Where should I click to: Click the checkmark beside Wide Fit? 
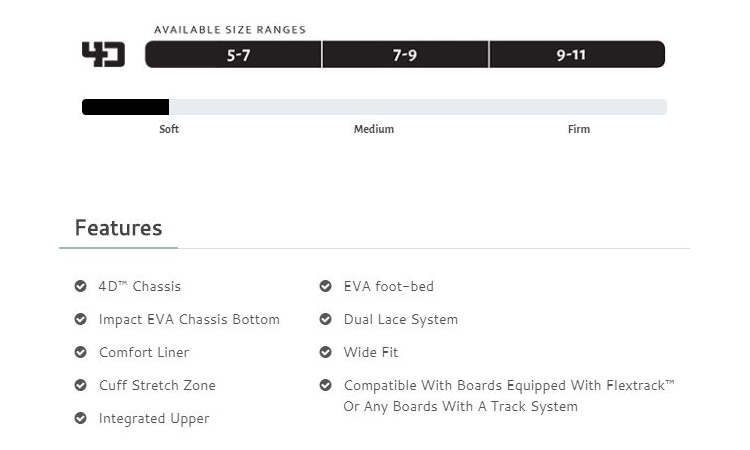[325, 353]
